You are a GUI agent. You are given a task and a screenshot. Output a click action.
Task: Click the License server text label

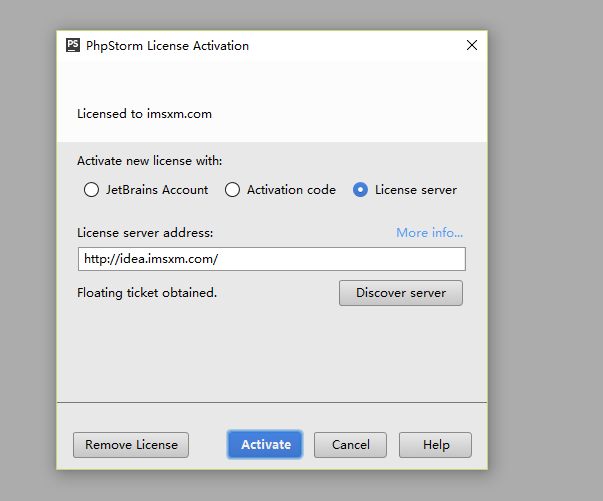tap(415, 190)
